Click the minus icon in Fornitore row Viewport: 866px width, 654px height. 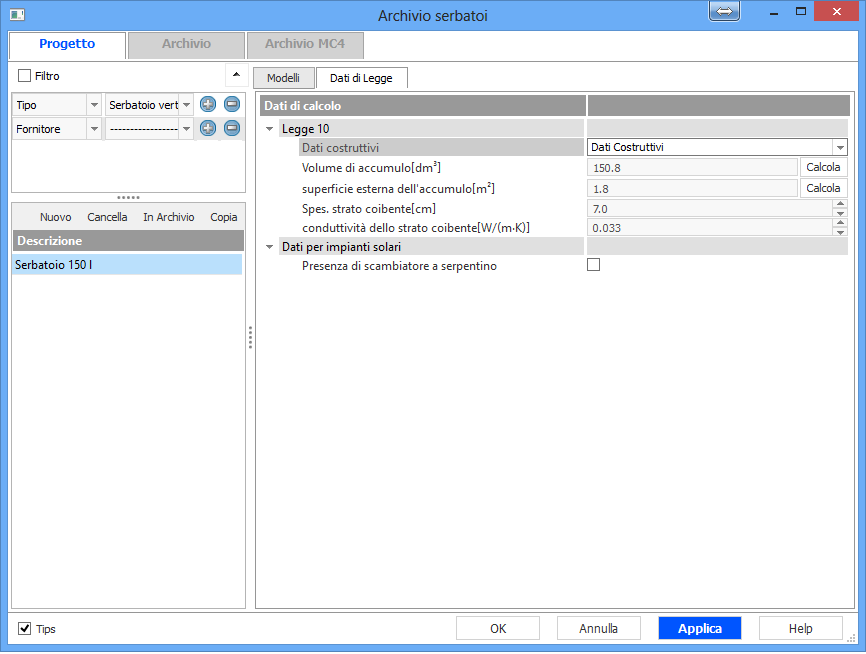tap(232, 128)
